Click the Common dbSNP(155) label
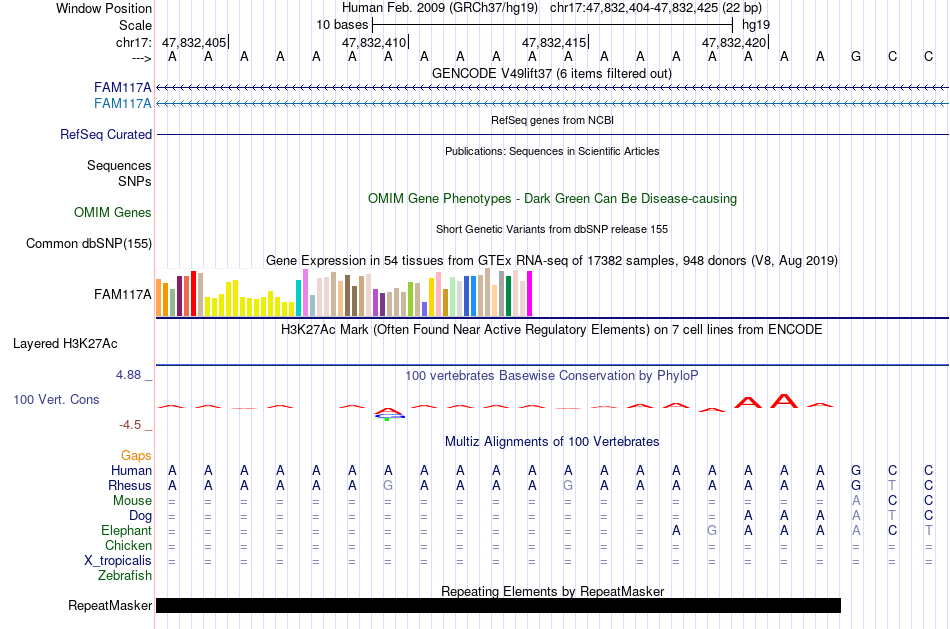The height and width of the screenshot is (629, 950). click(x=89, y=244)
